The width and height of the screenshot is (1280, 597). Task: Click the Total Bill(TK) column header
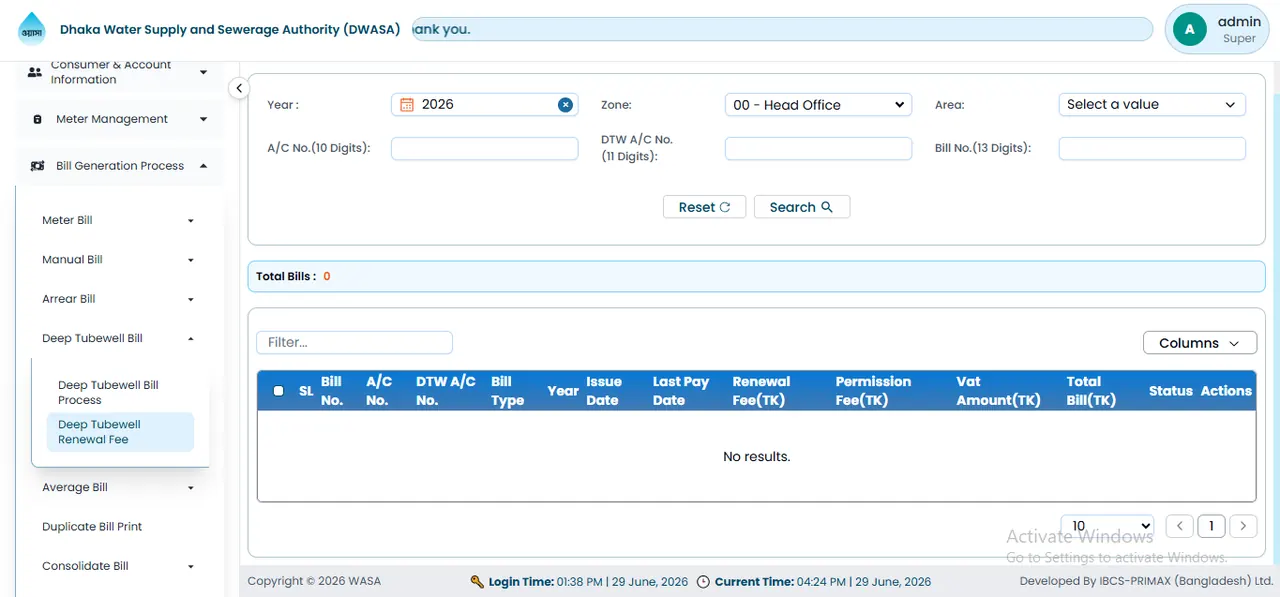point(1091,391)
